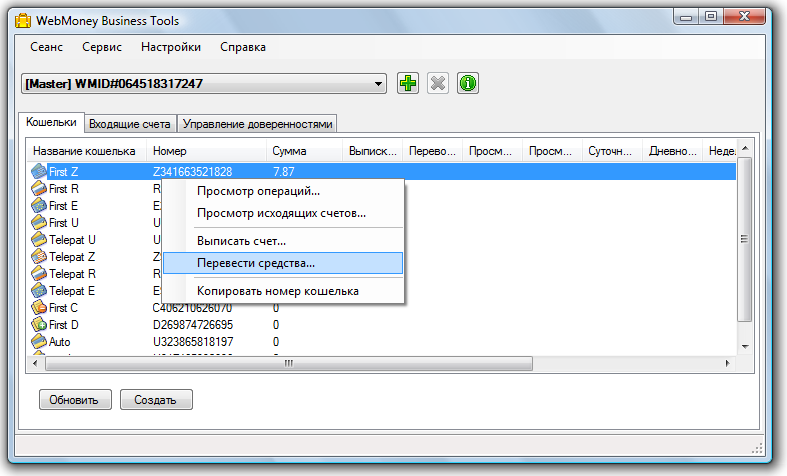Choose Просмотр операций in context menu
The width and height of the screenshot is (787, 476).
[283, 191]
